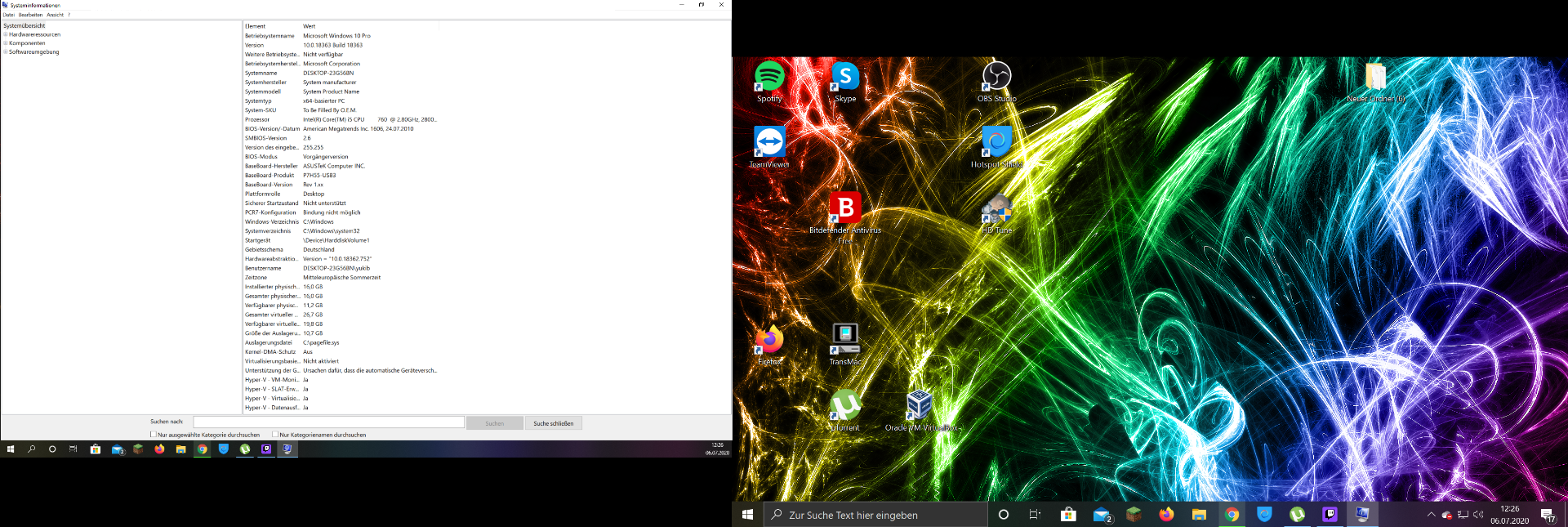Click µTorrent on the search-box taskbar

1297,515
